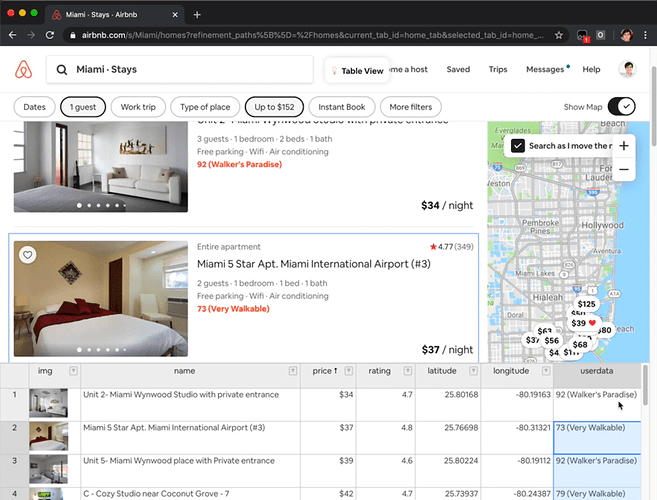Open the longitude column filter dropdown
The height and width of the screenshot is (500, 657).
(546, 371)
